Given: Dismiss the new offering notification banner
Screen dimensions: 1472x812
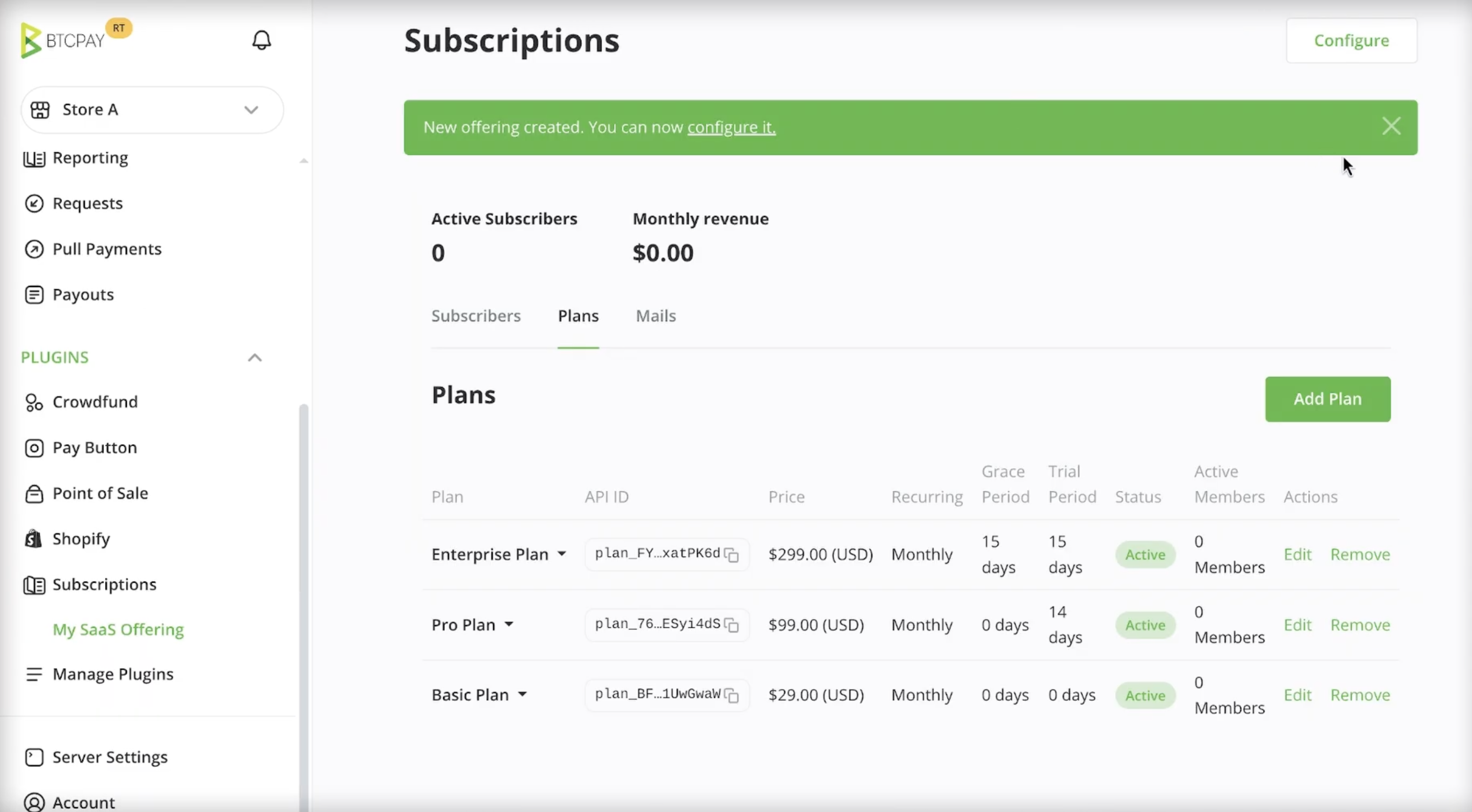Looking at the screenshot, I should pos(1391,126).
